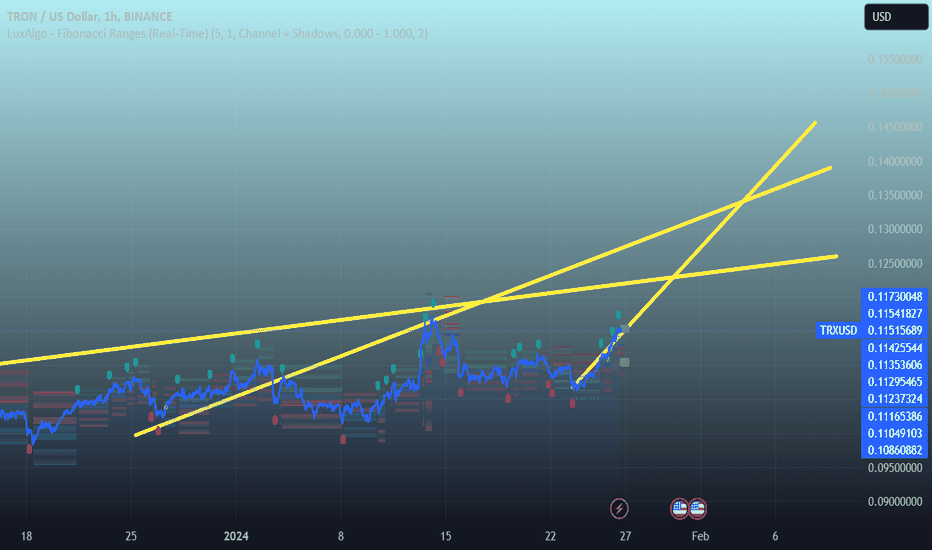The width and height of the screenshot is (932, 550).
Task: Click the 0.13500000 price axis label
Action: (895, 196)
